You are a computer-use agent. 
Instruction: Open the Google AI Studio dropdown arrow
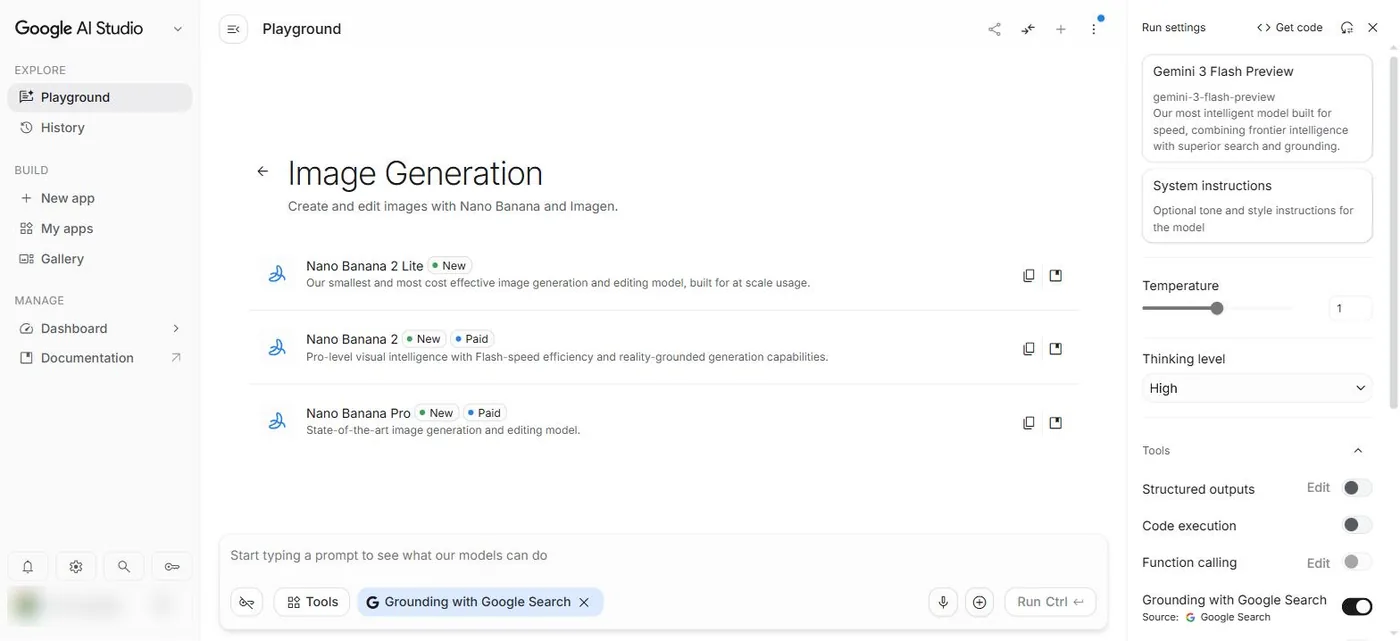click(178, 29)
